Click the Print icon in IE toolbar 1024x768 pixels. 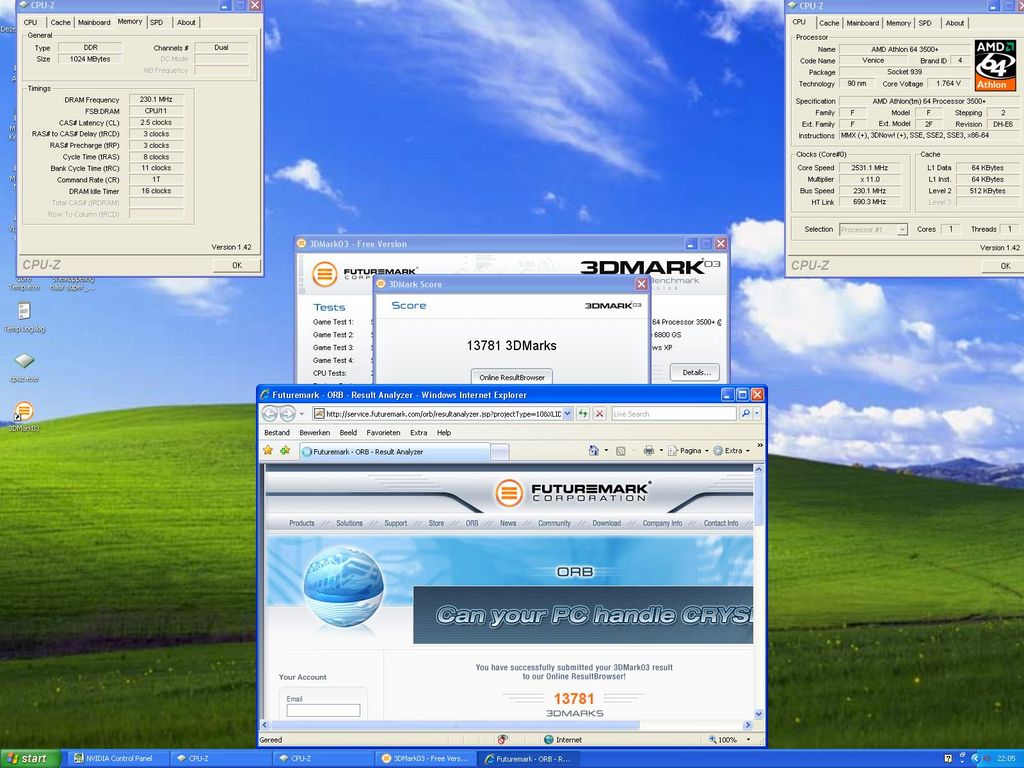tap(648, 451)
